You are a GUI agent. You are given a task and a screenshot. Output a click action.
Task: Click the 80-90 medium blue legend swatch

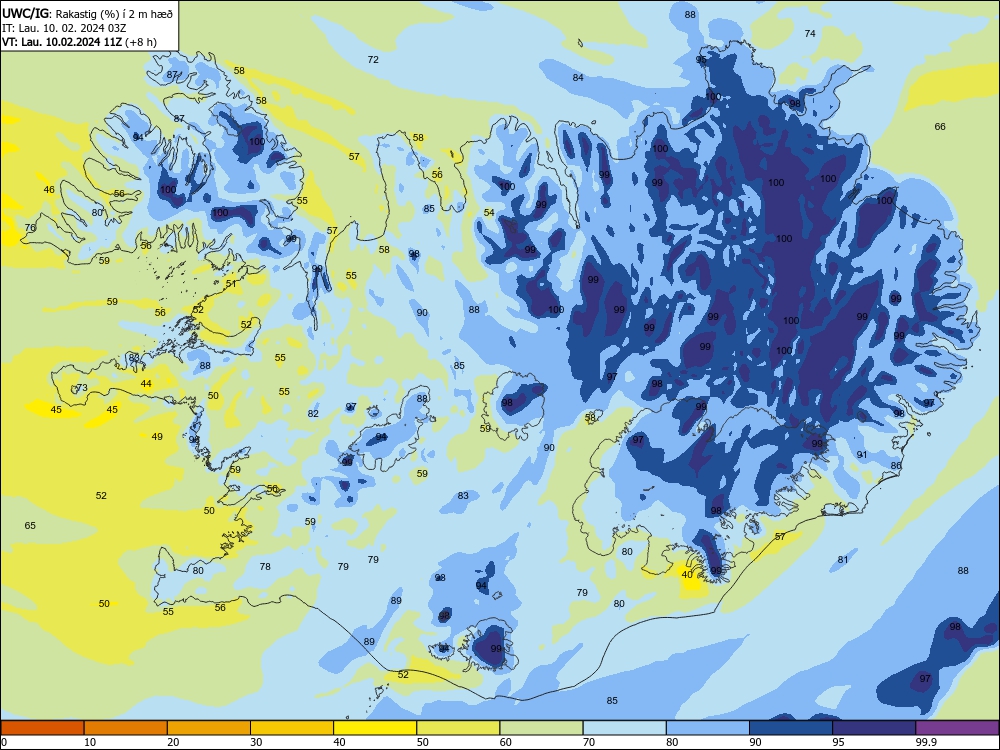(708, 728)
